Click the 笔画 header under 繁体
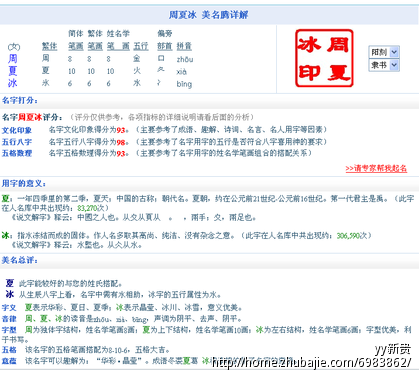Image resolution: width=419 pixels, height=370 pixels. point(95,46)
